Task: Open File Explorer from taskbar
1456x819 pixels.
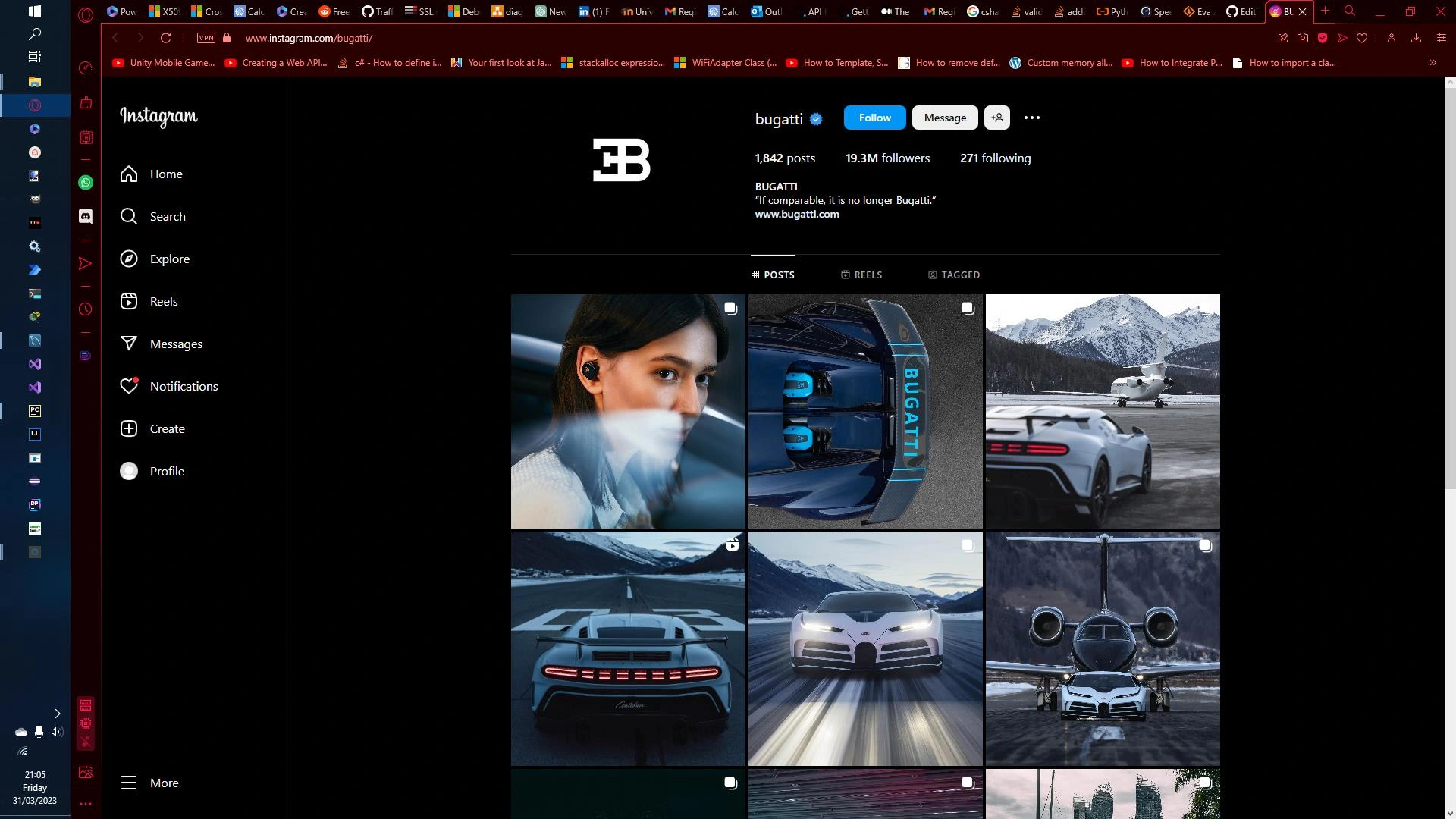Action: 34,81
